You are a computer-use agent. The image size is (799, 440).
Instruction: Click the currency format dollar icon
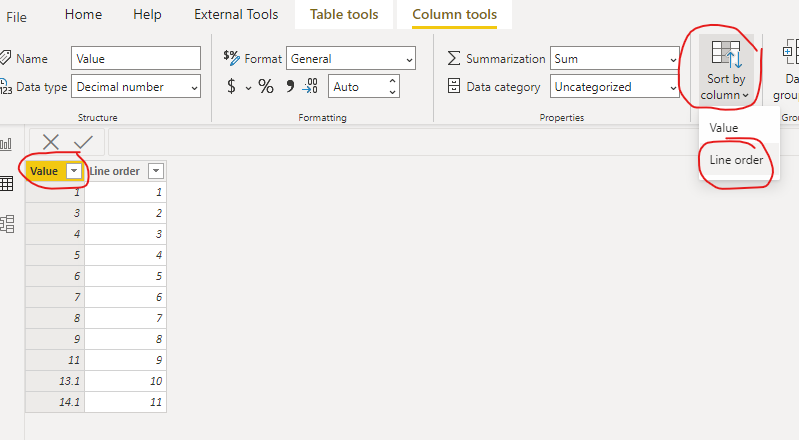coord(231,86)
